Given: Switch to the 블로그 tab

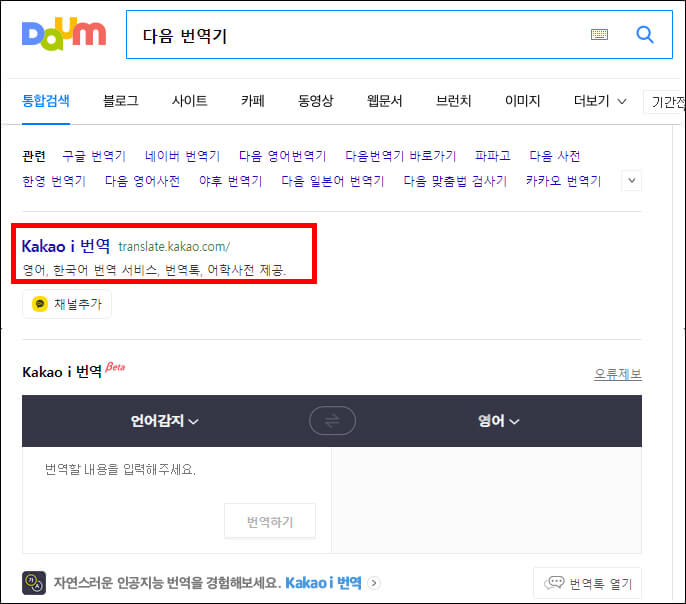Looking at the screenshot, I should coord(120,101).
